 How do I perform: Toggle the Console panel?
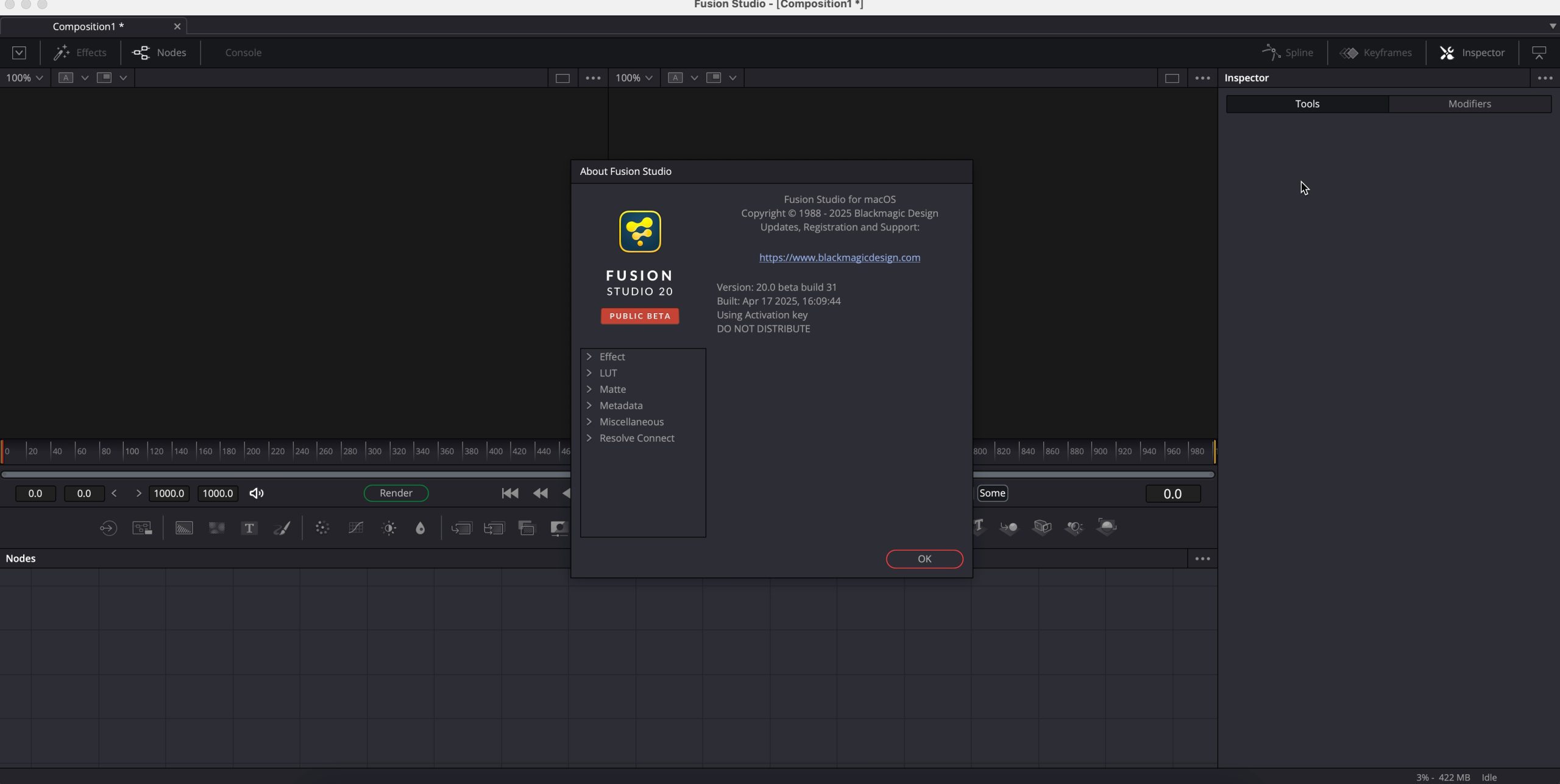(243, 53)
